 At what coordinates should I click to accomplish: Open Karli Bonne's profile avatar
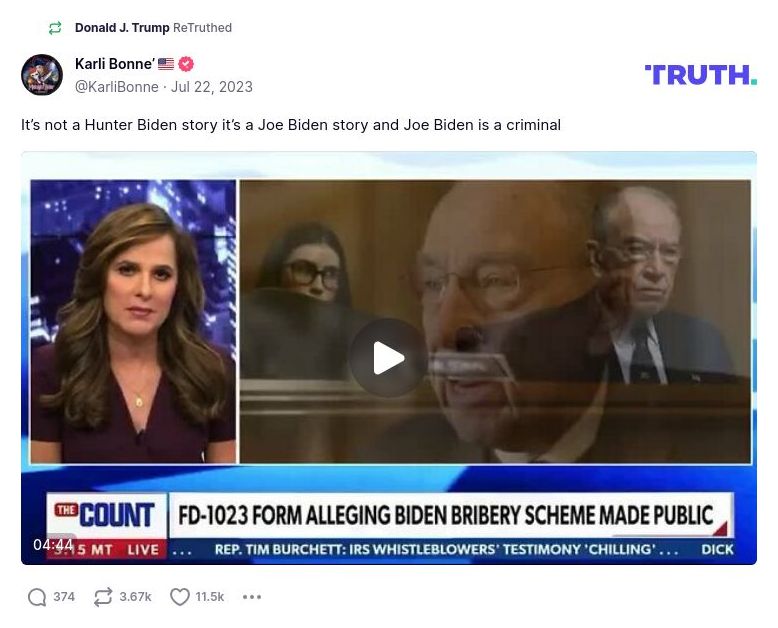coord(42,75)
